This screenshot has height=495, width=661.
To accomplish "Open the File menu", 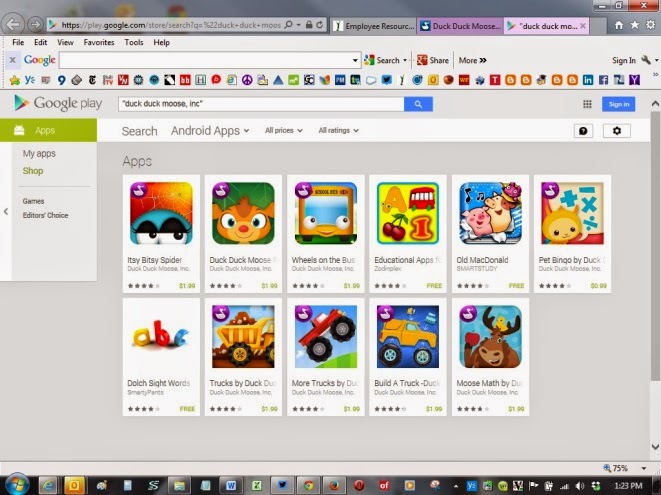I will pyautogui.click(x=18, y=42).
